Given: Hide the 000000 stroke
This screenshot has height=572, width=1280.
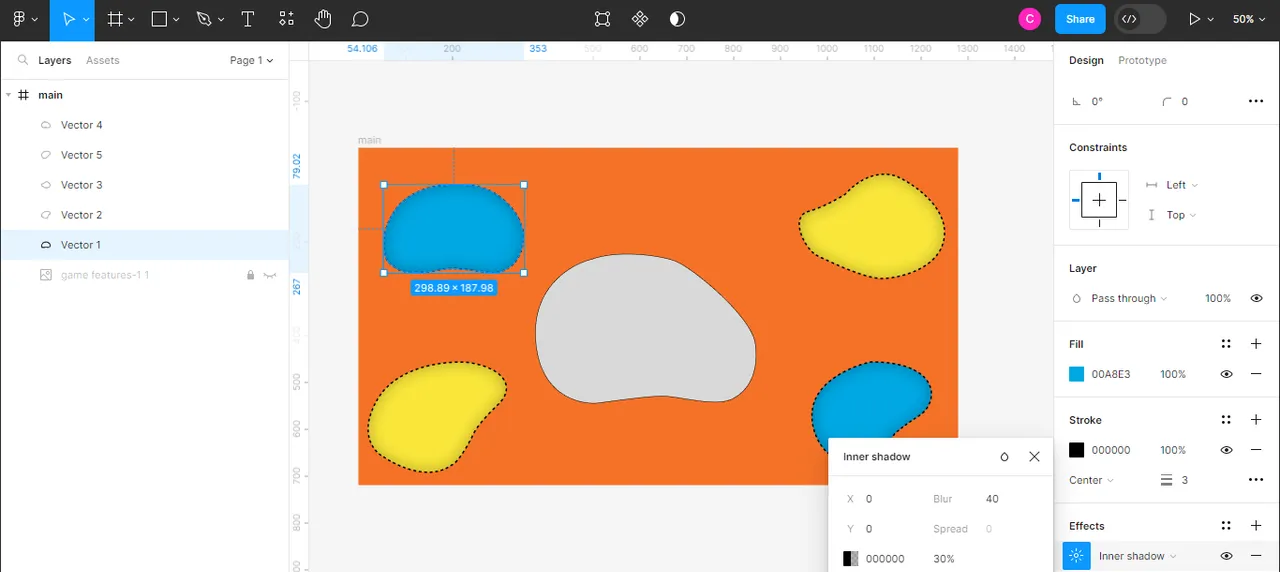Looking at the screenshot, I should [1226, 450].
